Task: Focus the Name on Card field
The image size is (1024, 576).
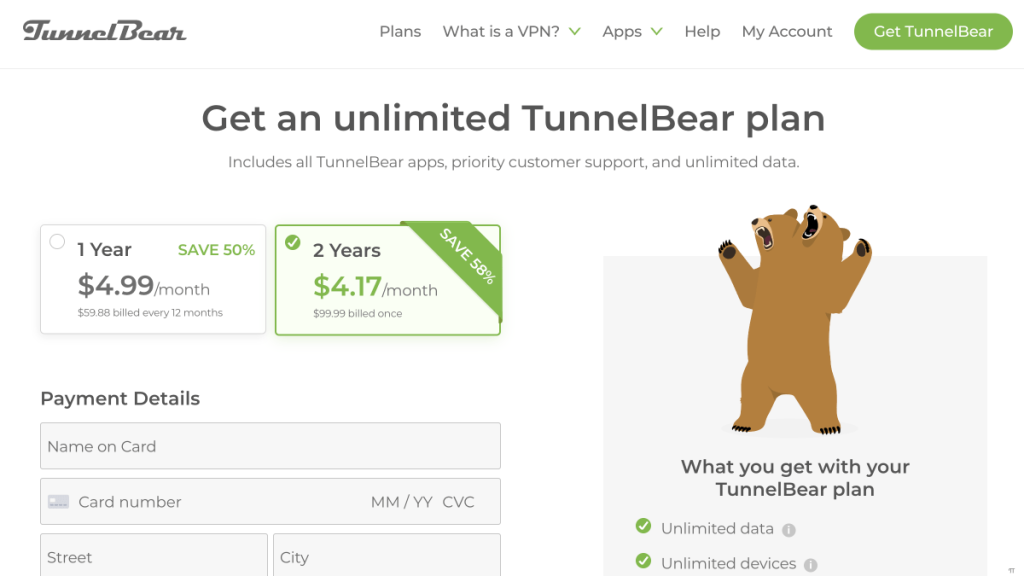Action: pos(270,446)
